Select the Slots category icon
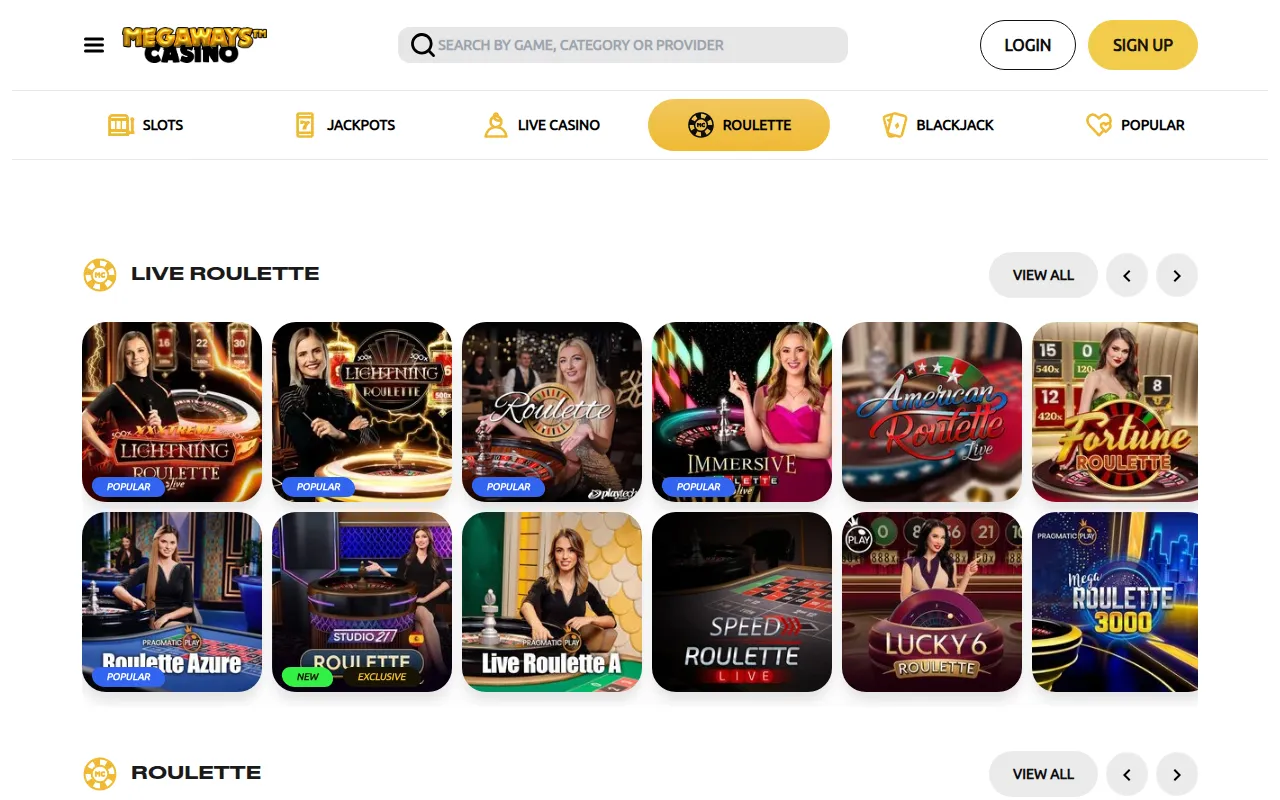The width and height of the screenshot is (1280, 800). [x=121, y=125]
